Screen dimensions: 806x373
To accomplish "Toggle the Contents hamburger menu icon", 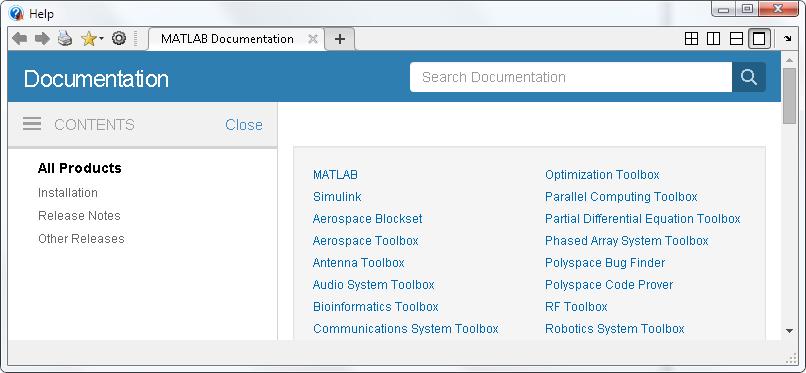I will coord(32,124).
